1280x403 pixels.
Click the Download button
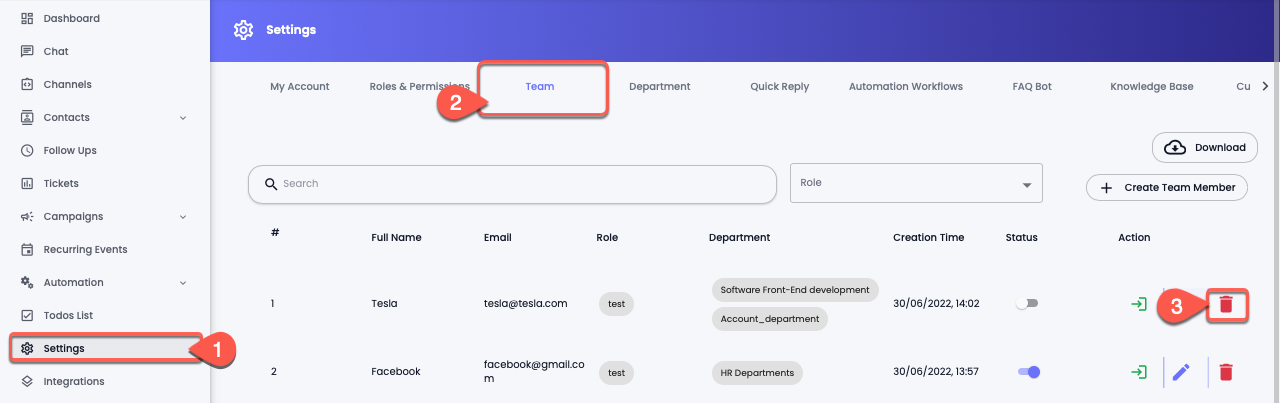pyautogui.click(x=1205, y=147)
